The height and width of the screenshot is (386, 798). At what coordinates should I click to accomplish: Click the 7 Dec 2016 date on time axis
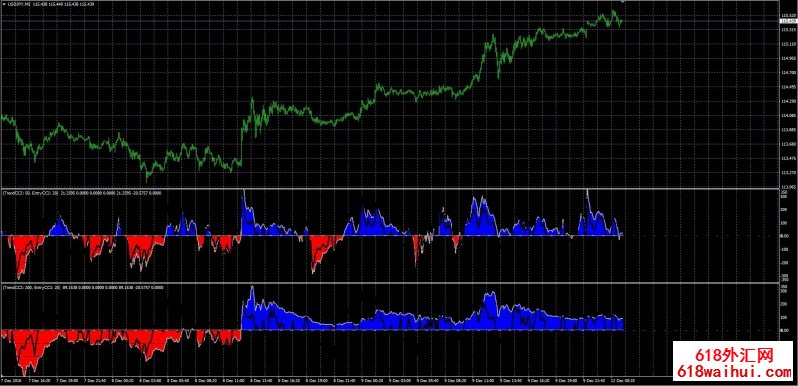10,380
